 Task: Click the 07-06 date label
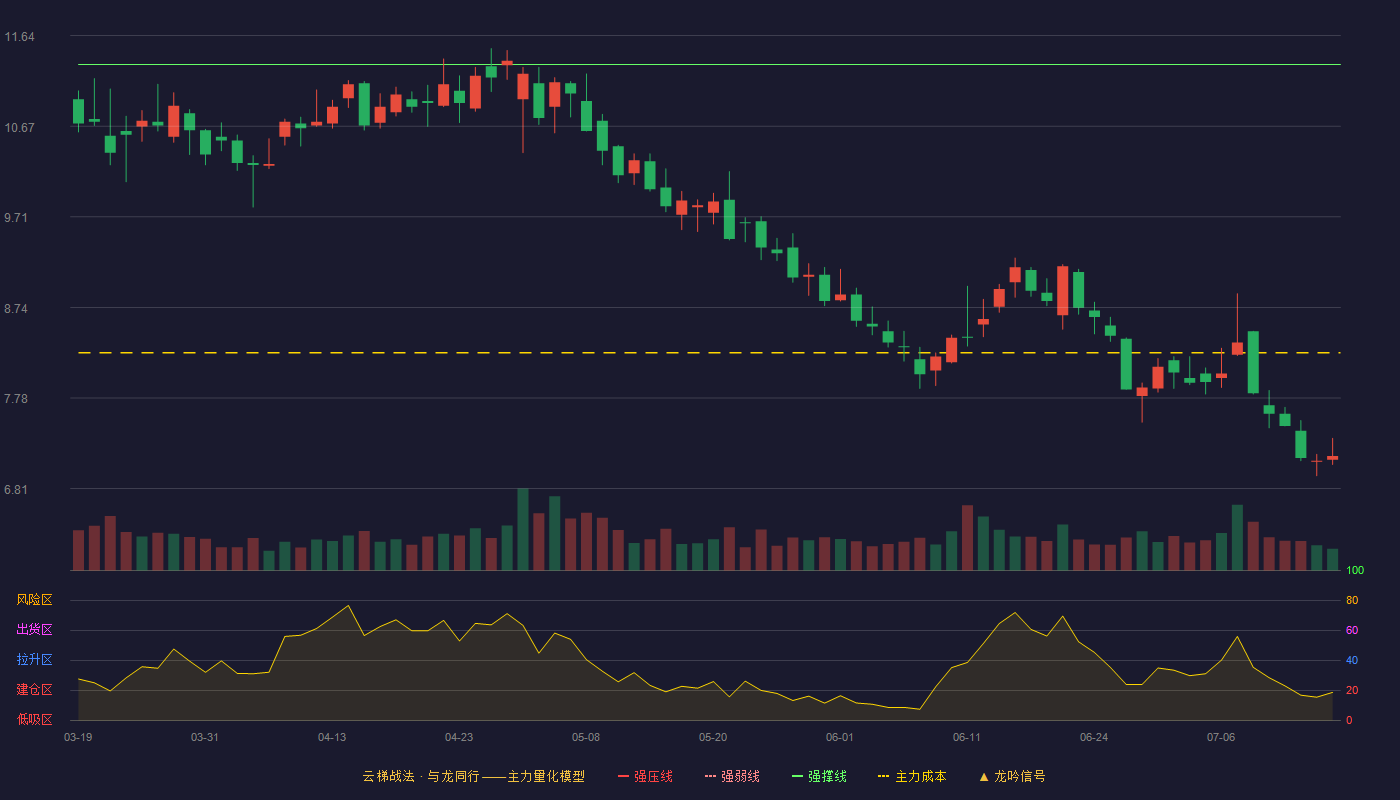point(1221,737)
